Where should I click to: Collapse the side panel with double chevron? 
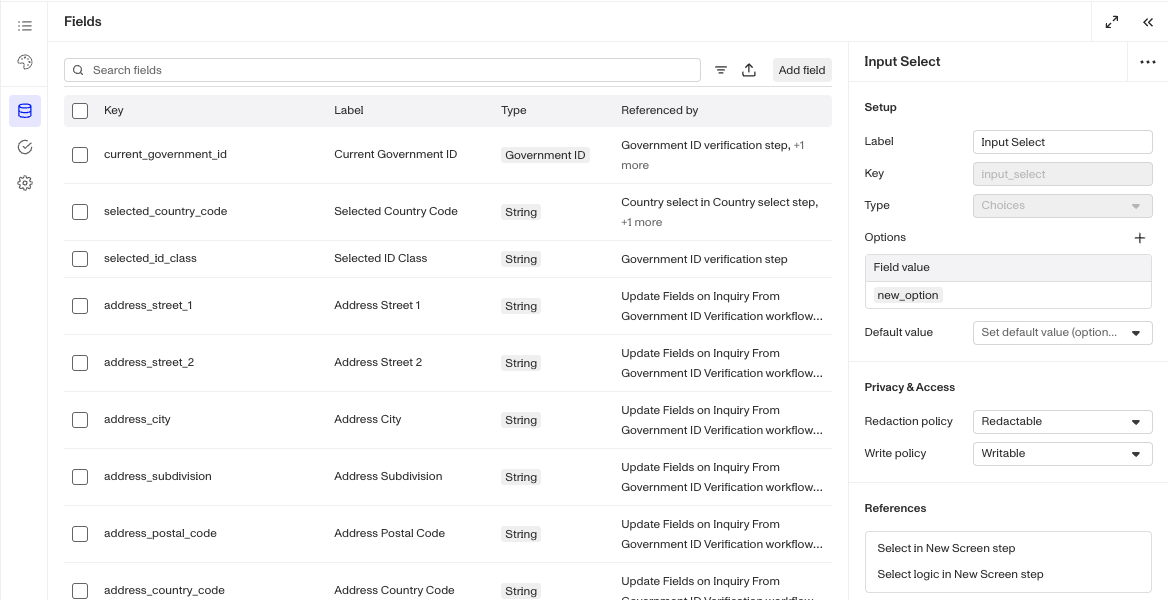point(1148,22)
